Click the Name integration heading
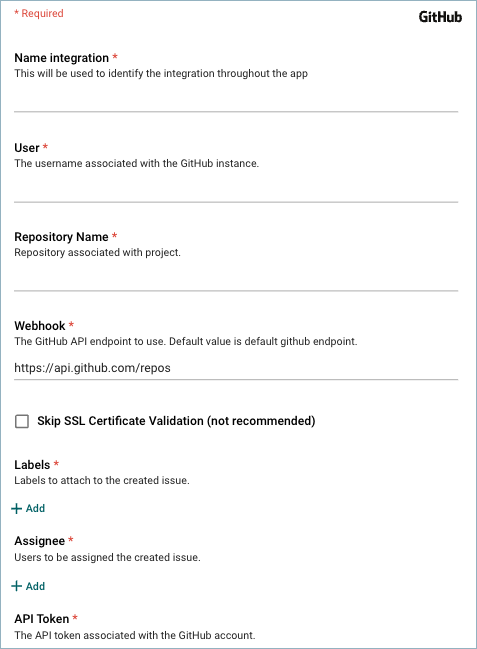Viewport: 477px width, 649px height. click(x=62, y=58)
